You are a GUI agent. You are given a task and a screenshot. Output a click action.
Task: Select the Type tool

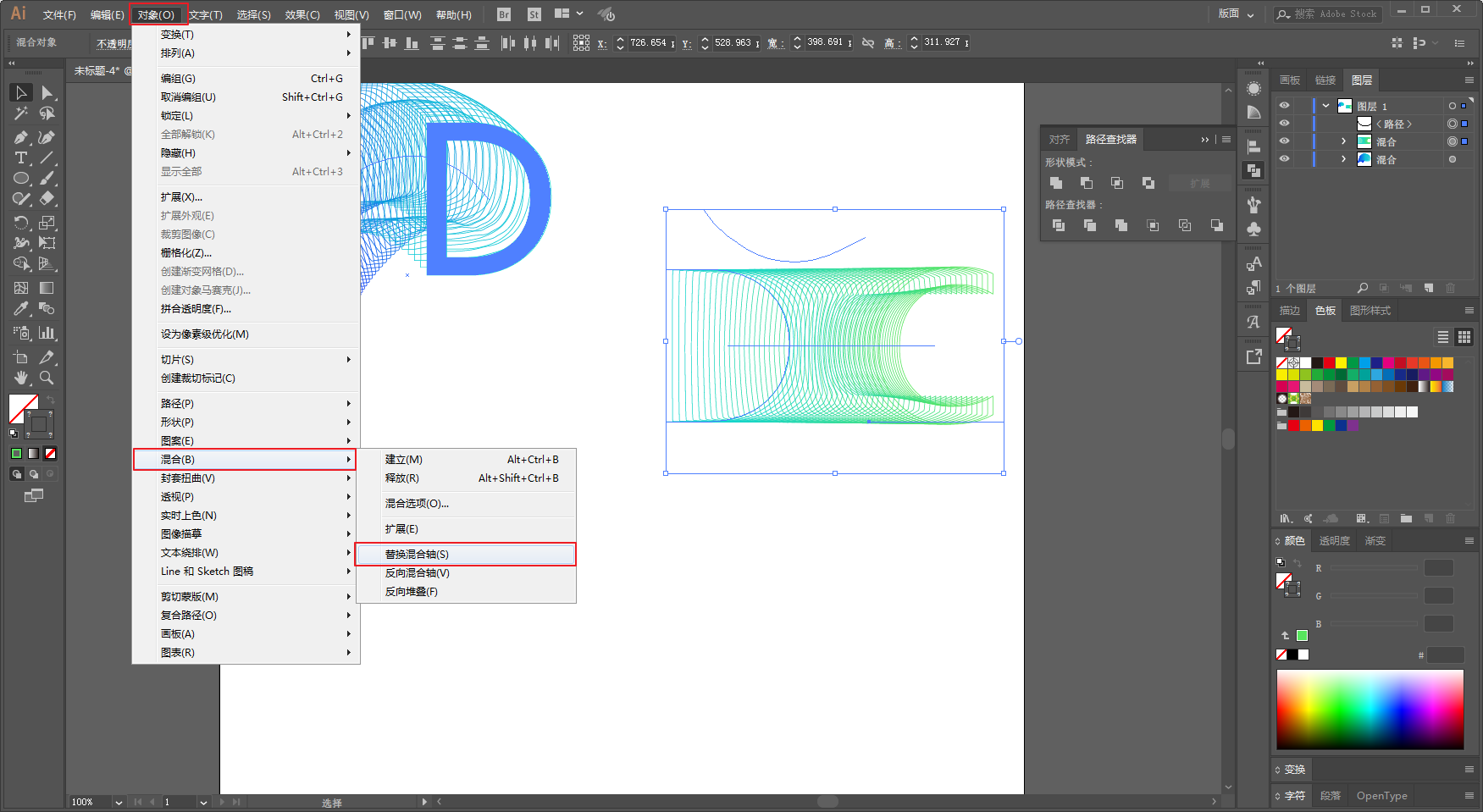(21, 158)
